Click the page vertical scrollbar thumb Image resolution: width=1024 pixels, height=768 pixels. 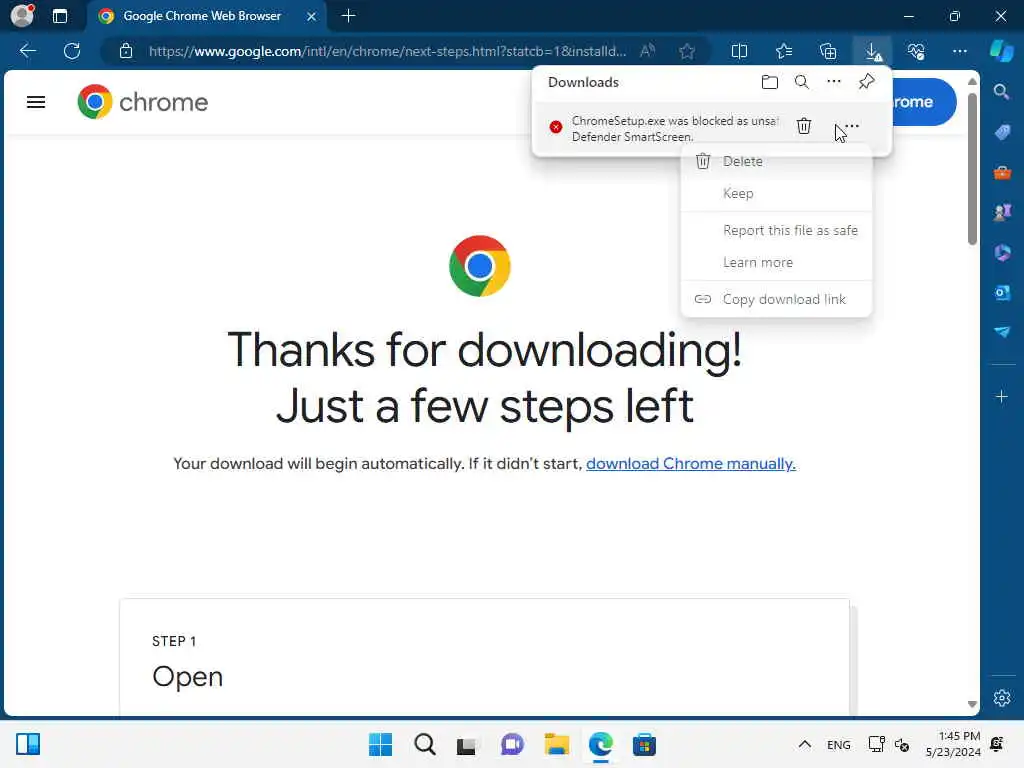pyautogui.click(x=972, y=168)
